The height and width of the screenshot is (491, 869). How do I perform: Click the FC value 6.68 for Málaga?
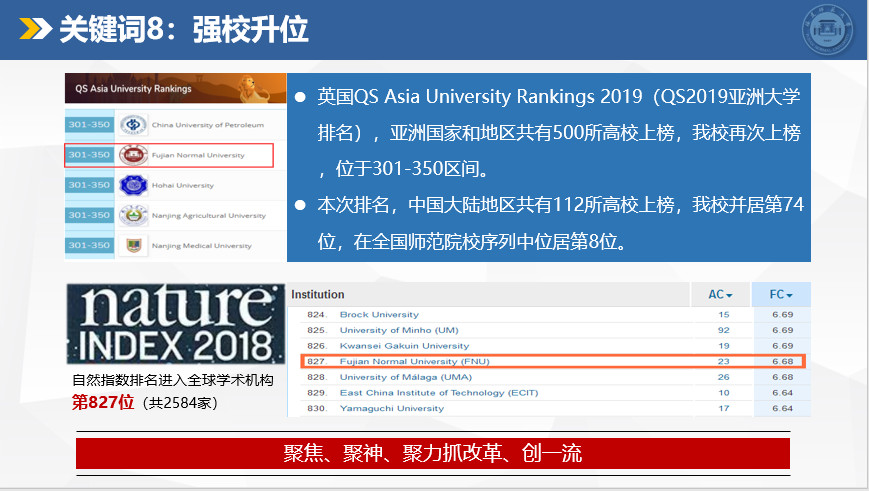coord(783,377)
